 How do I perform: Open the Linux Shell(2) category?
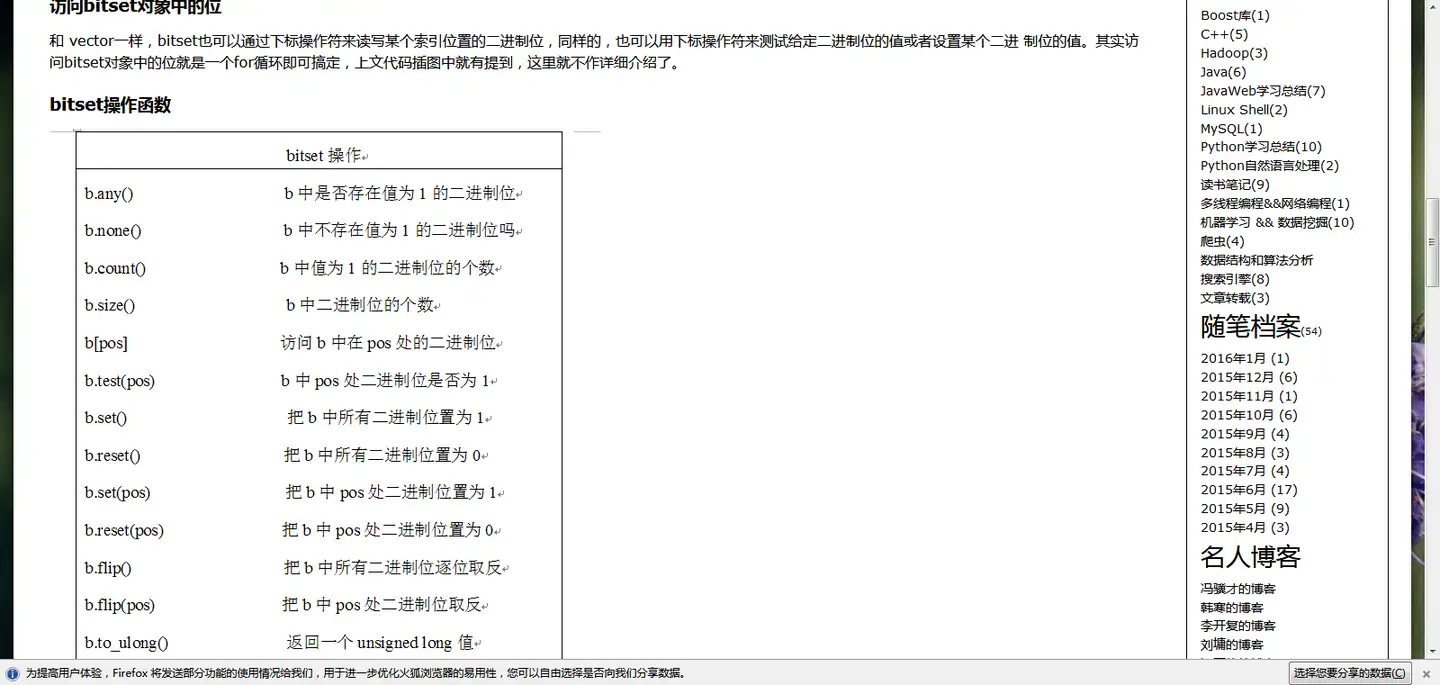tap(1243, 109)
